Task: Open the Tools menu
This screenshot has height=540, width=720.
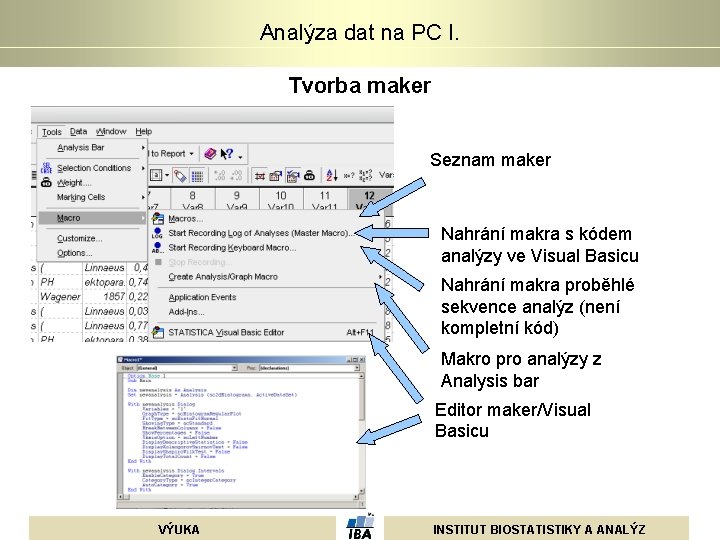Action: pyautogui.click(x=51, y=132)
